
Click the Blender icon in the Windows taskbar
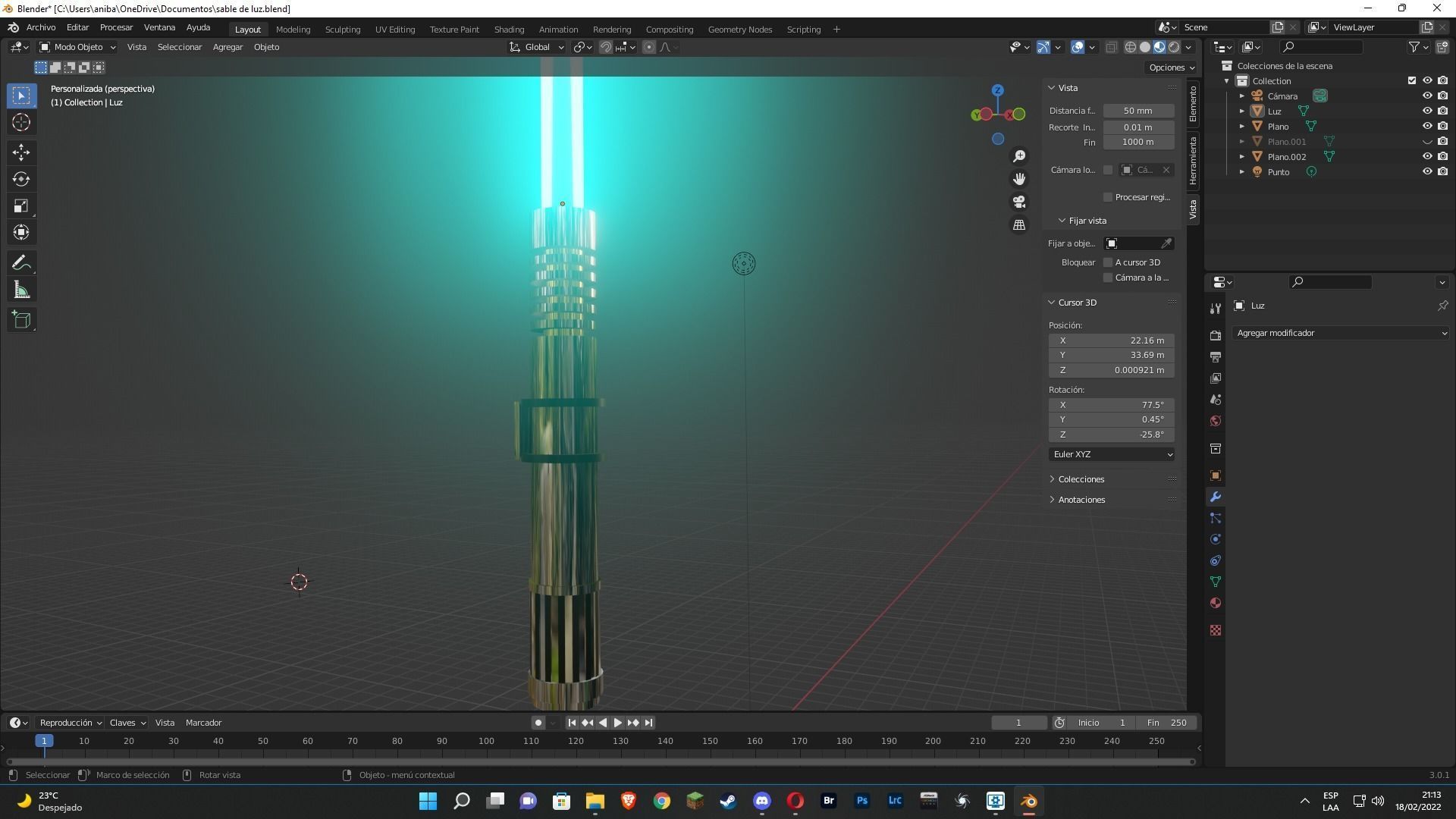(1029, 801)
